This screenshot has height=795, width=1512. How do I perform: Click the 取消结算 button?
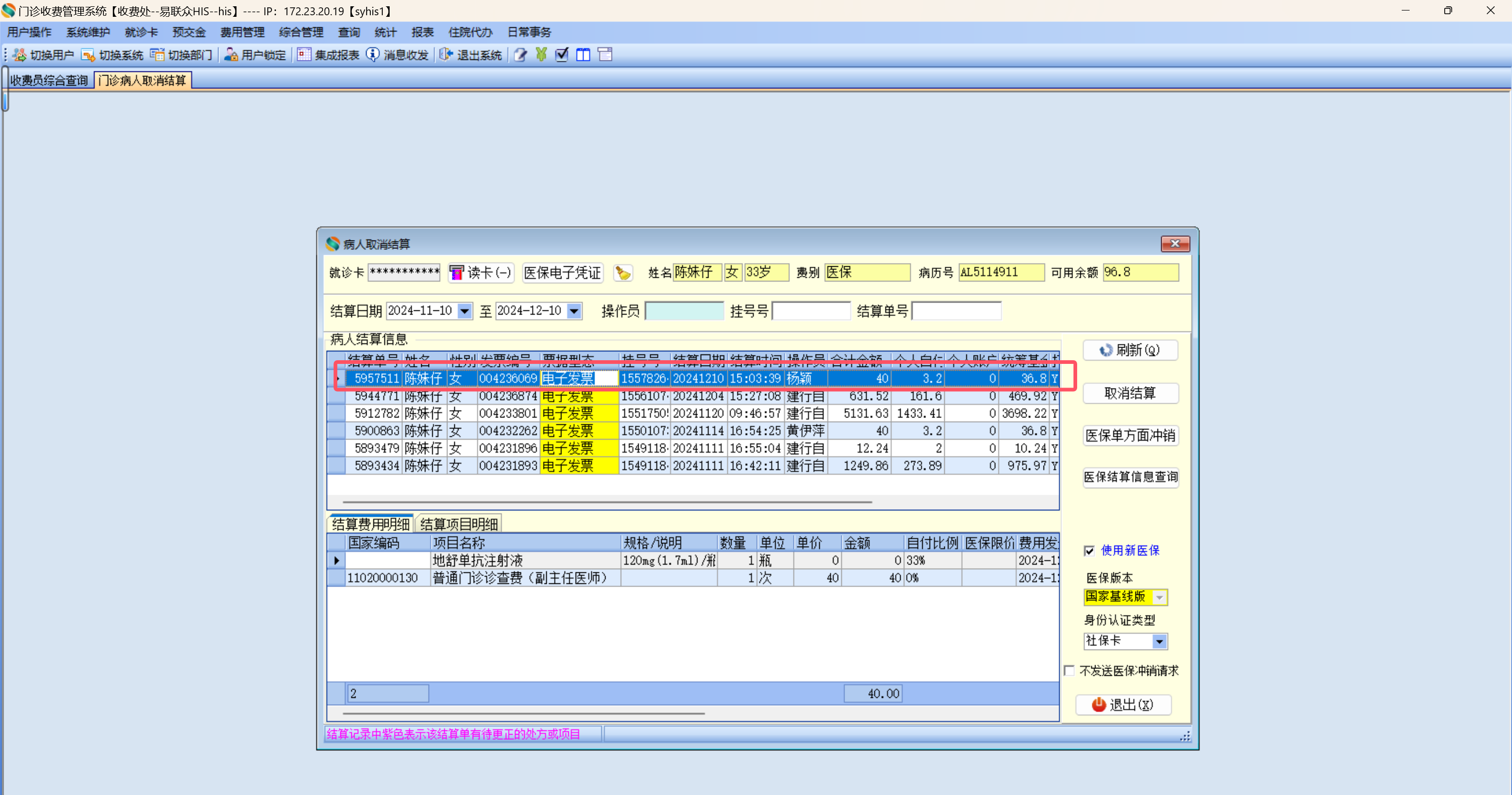tap(1130, 393)
